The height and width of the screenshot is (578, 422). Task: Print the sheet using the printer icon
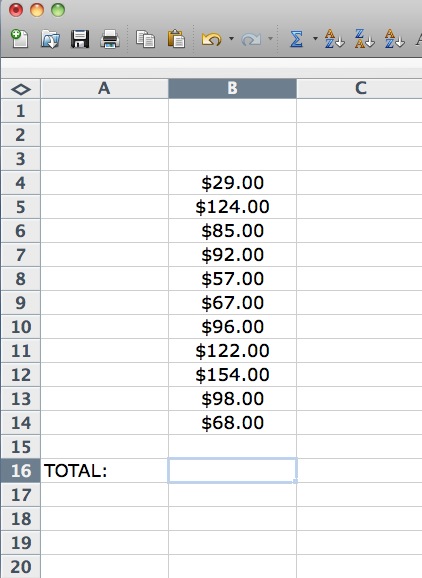[x=110, y=39]
